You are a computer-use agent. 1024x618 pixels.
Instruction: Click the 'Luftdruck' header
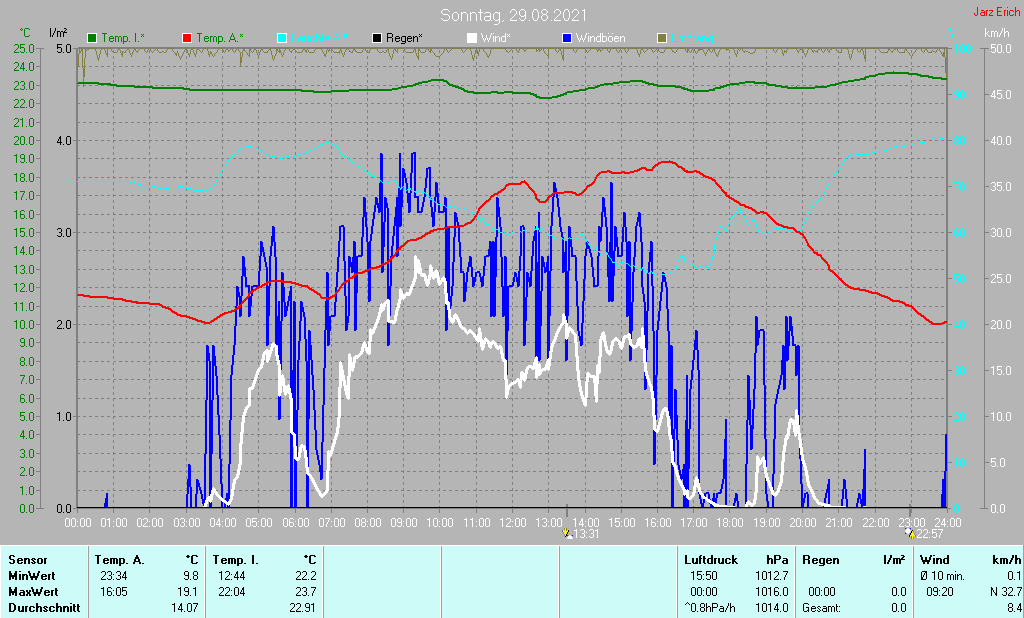pos(711,561)
